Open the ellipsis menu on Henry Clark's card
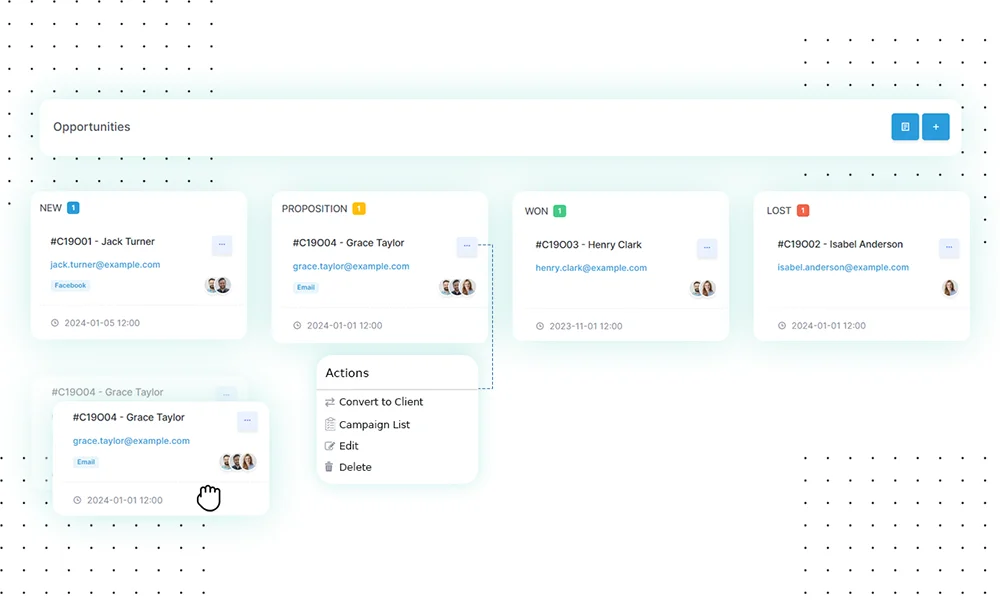1000x614 pixels. coord(707,248)
